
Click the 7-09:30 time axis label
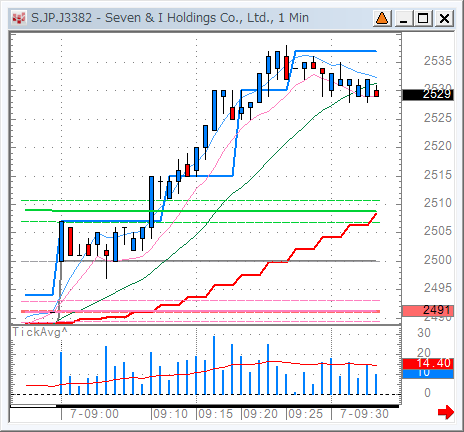click(x=364, y=414)
